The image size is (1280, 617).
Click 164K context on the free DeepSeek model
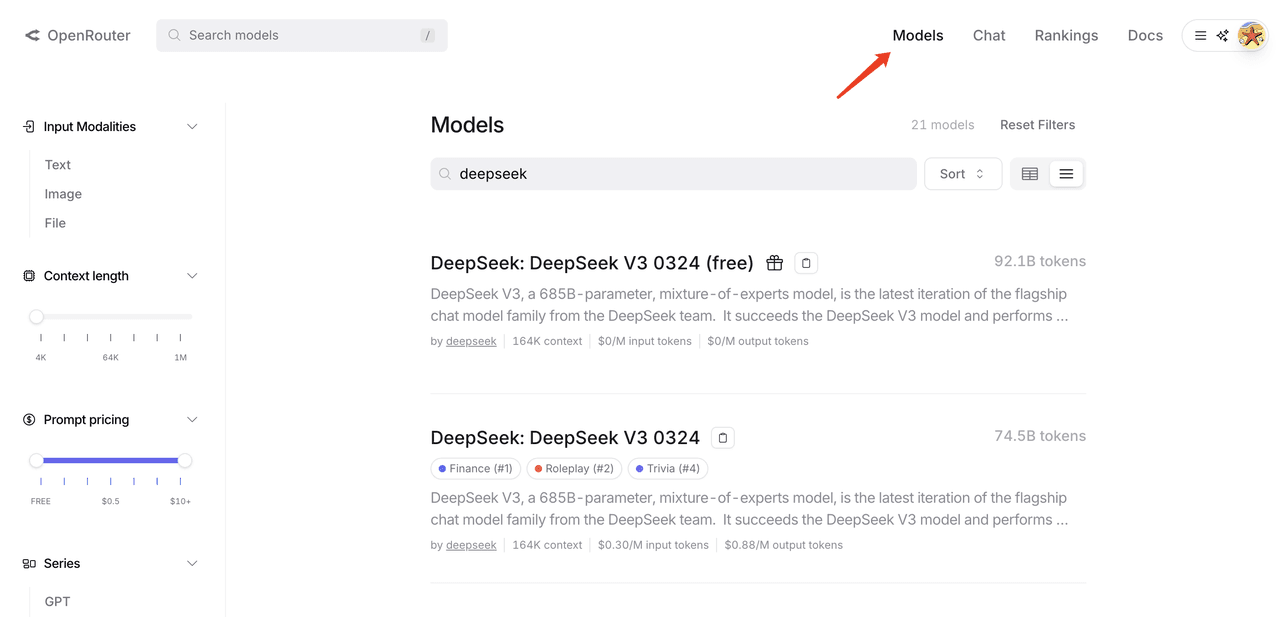547,341
